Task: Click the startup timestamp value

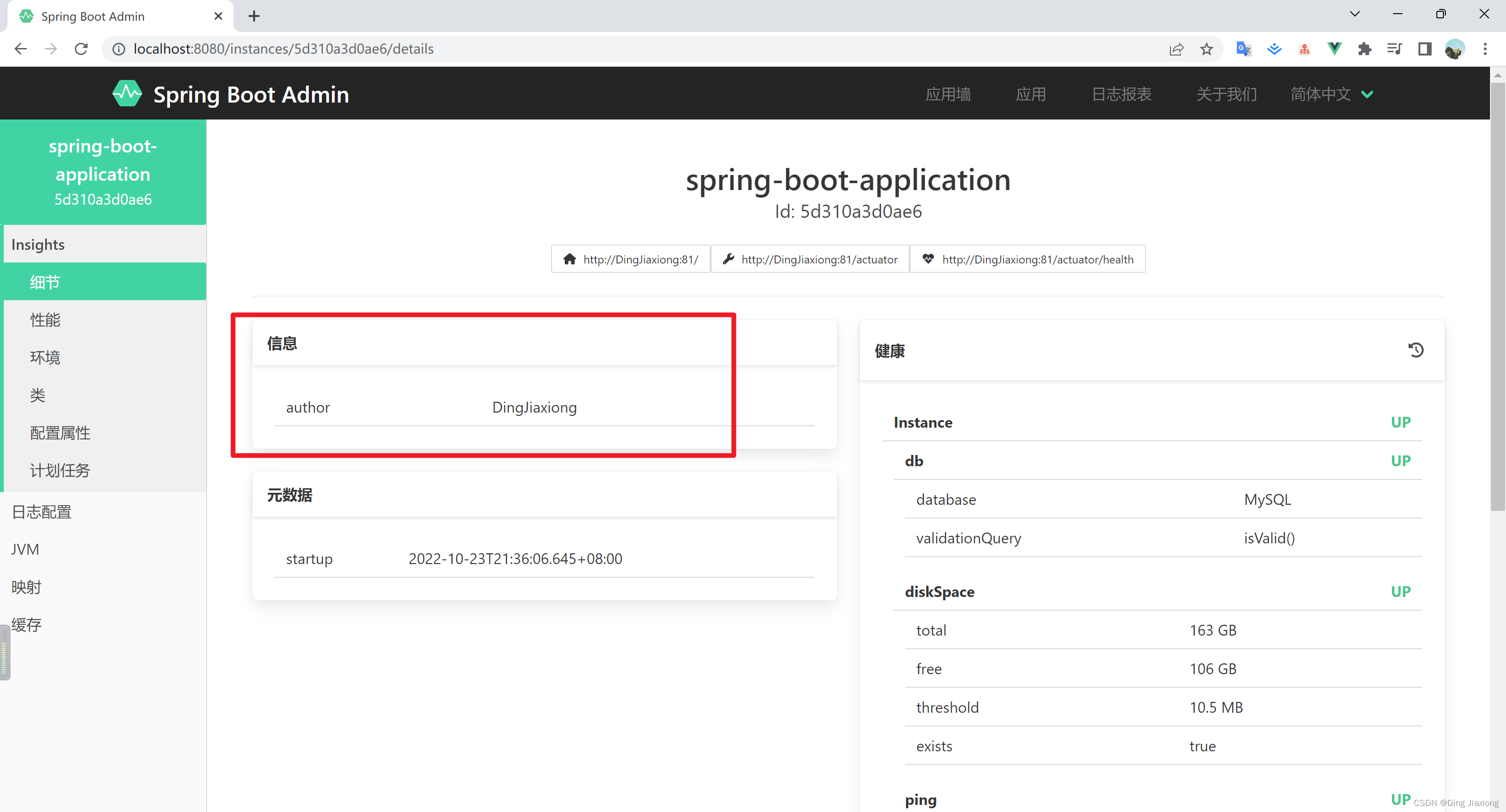Action: (515, 559)
